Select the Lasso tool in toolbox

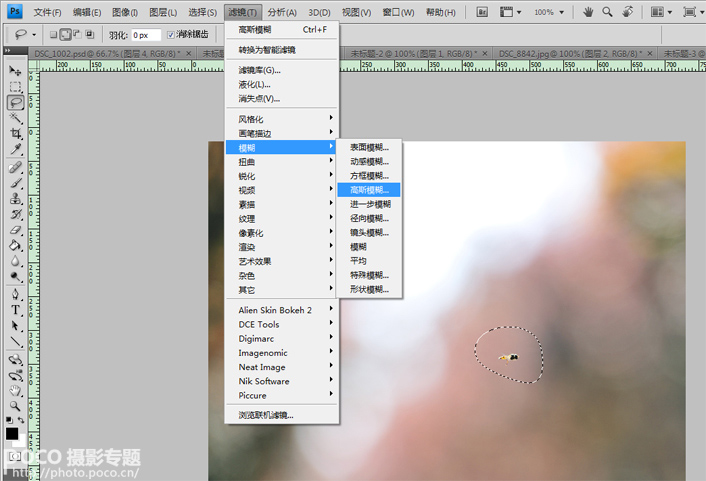[x=15, y=103]
